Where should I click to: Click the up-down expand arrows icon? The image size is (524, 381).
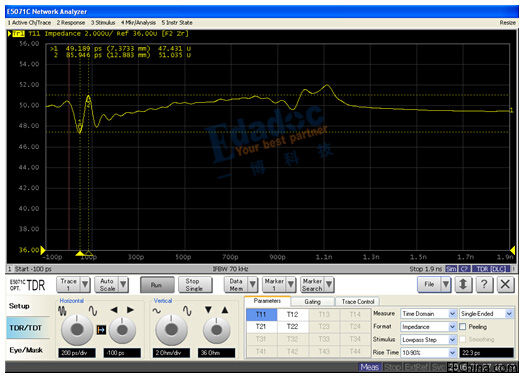coord(463,284)
